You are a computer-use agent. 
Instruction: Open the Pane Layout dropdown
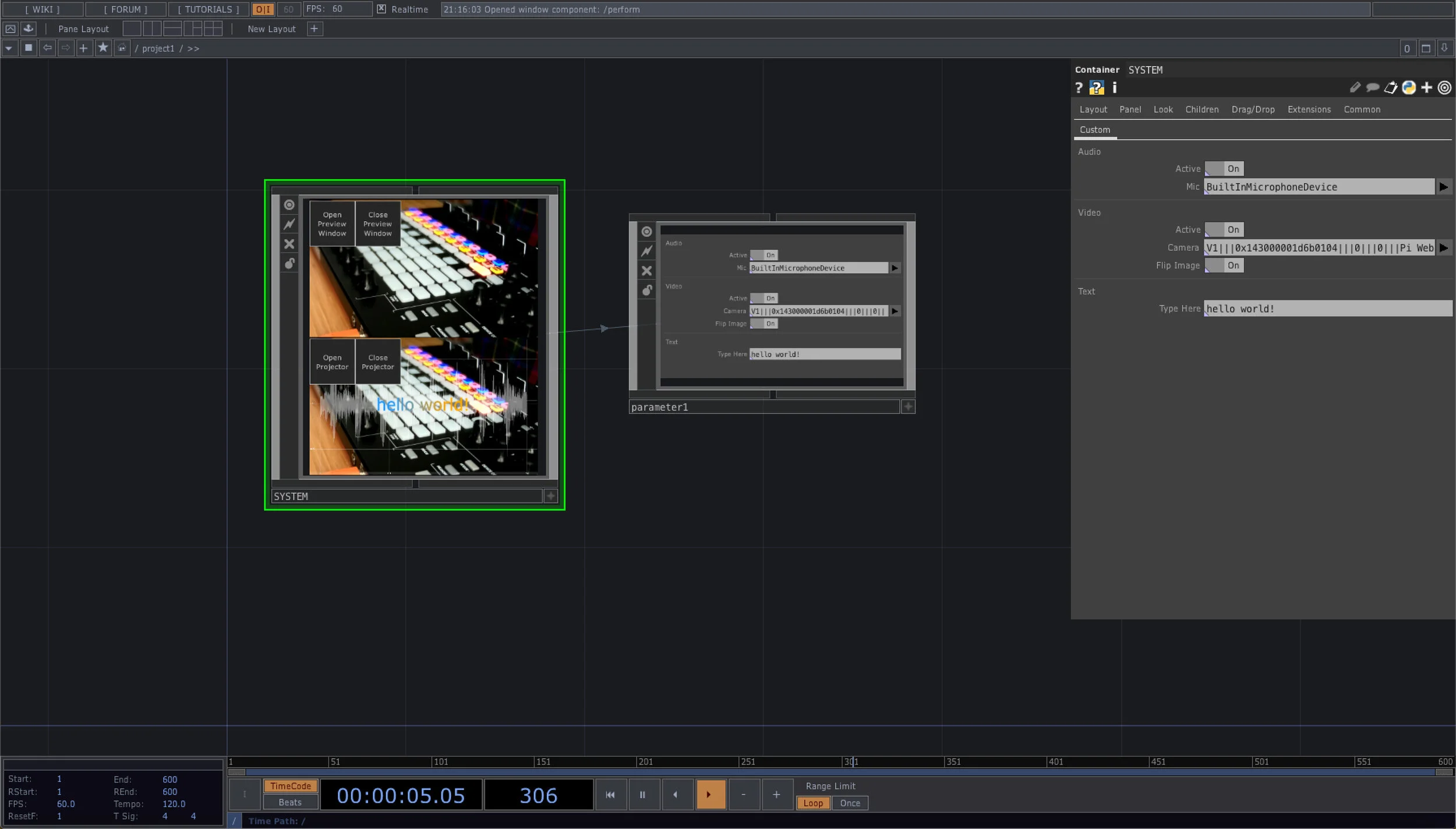tap(83, 29)
